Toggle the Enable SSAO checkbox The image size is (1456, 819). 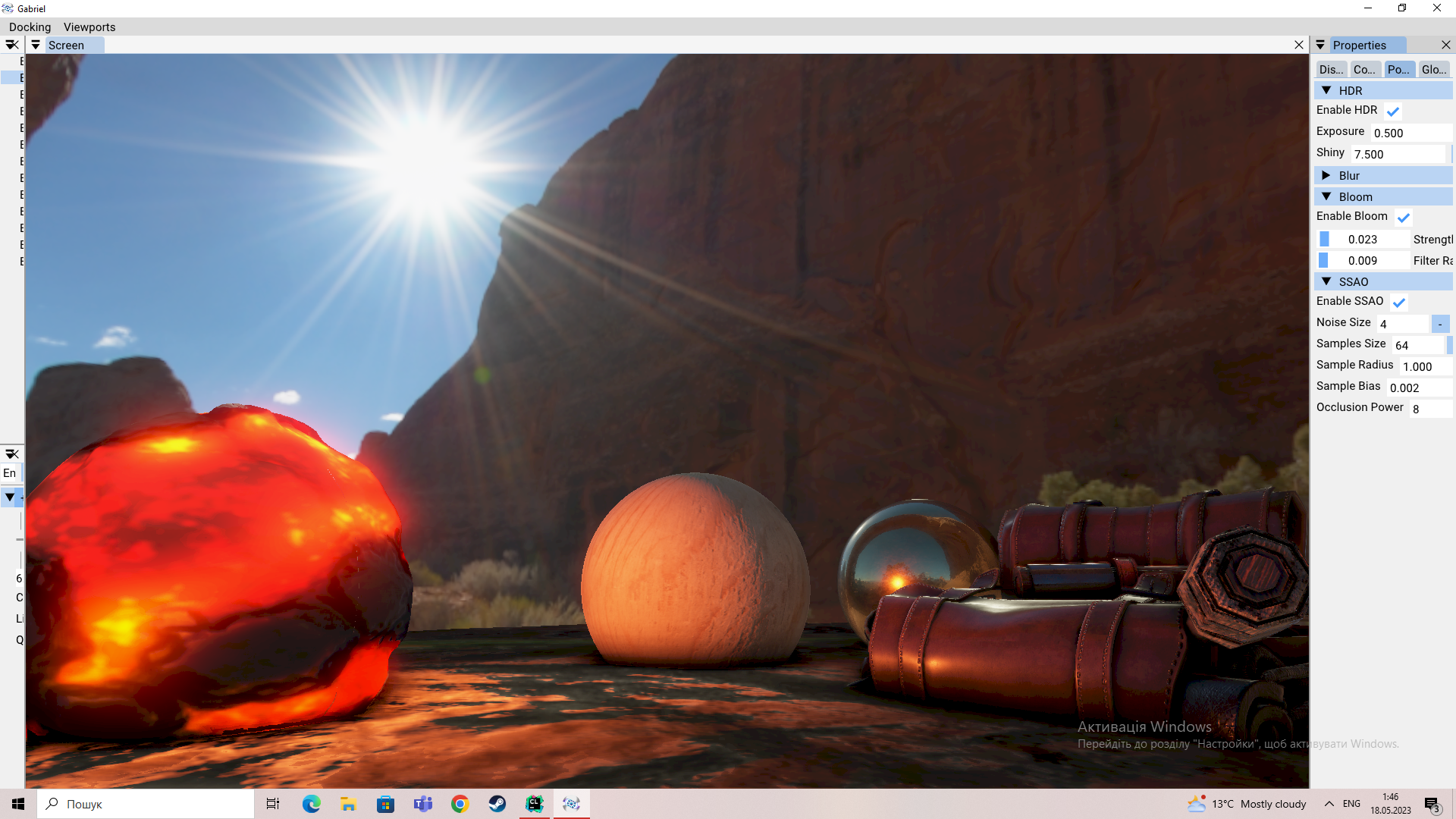pyautogui.click(x=1399, y=302)
